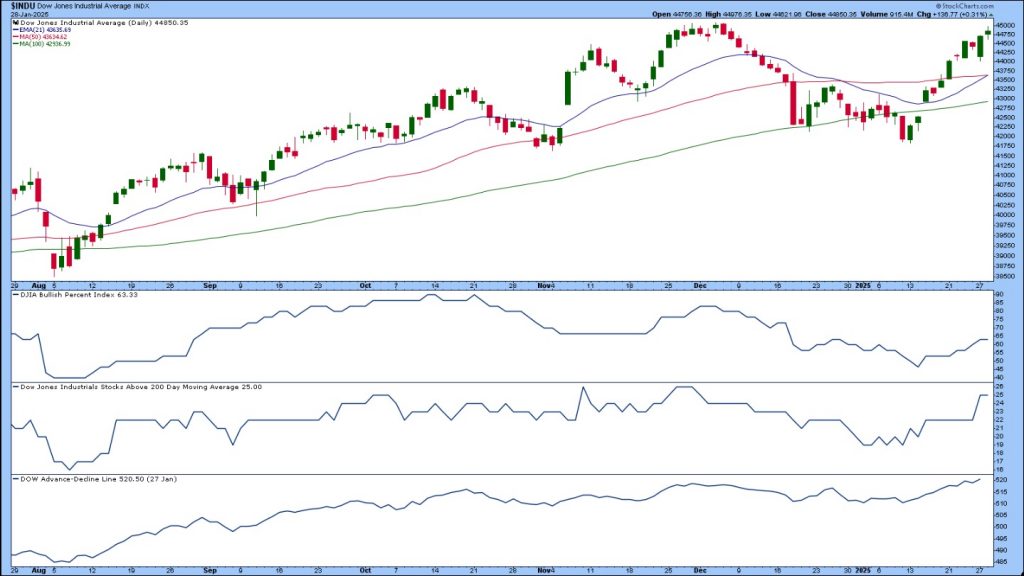
Task: Click the 45000 price axis label
Action: point(1006,25)
